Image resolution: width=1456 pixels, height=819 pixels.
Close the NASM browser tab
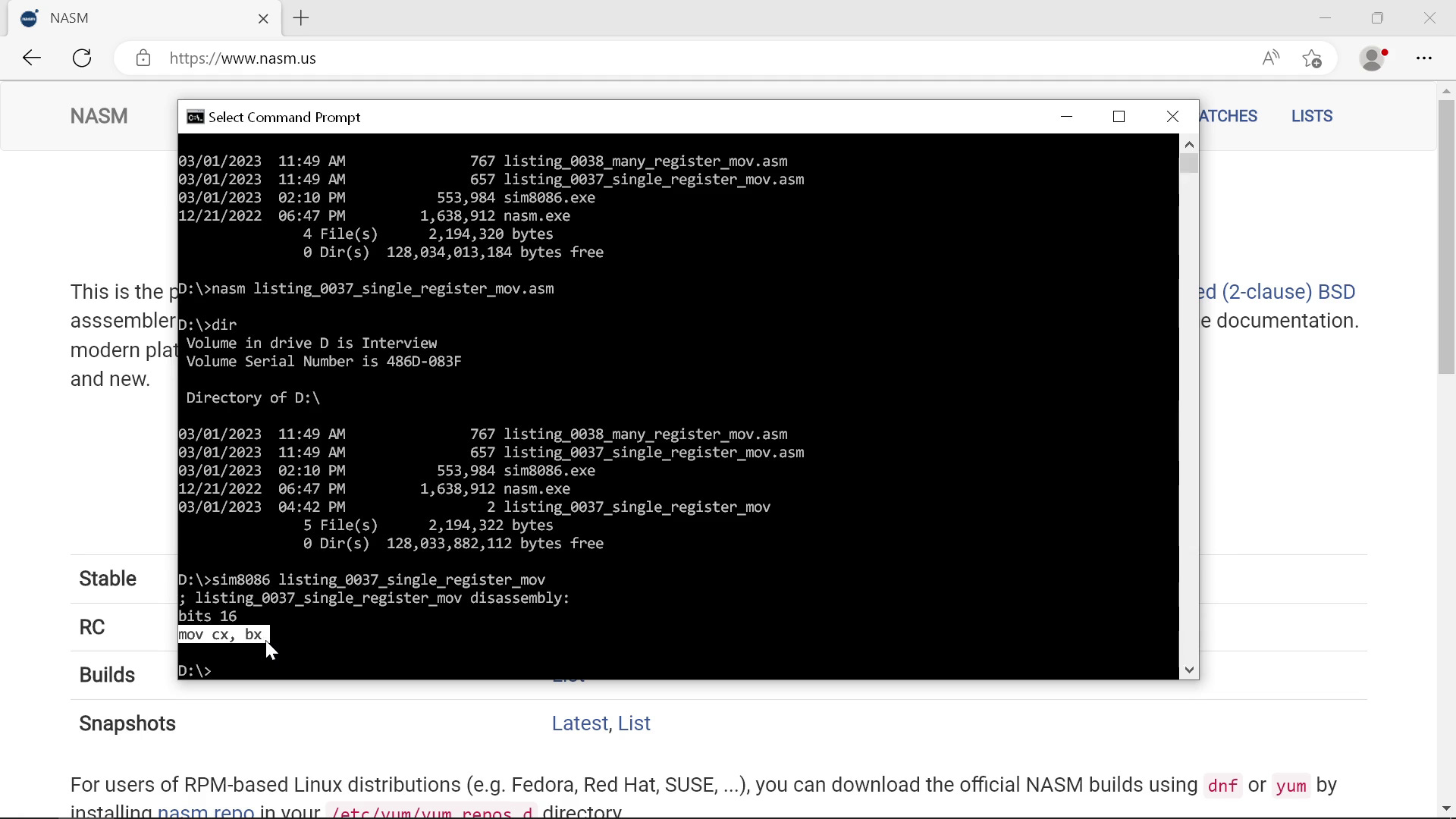point(263,18)
